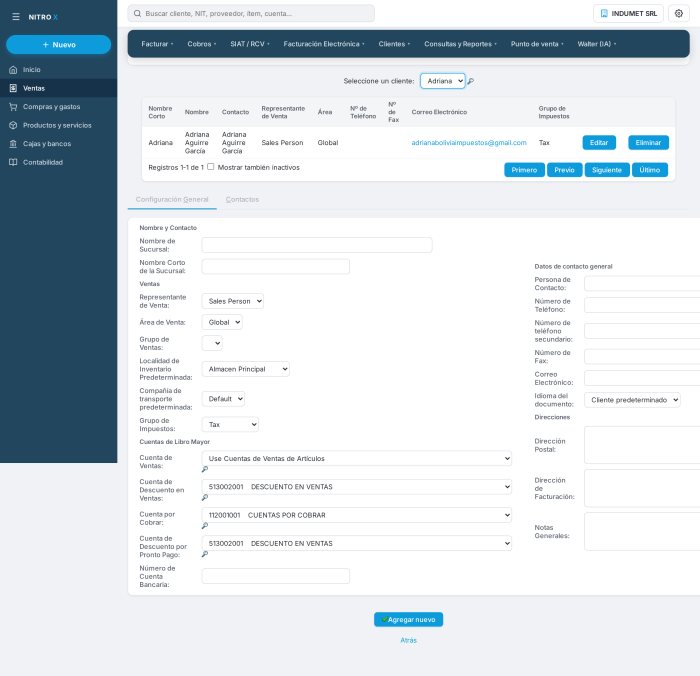This screenshot has height=676, width=700.
Task: Go to Siguiente record
Action: tap(607, 170)
